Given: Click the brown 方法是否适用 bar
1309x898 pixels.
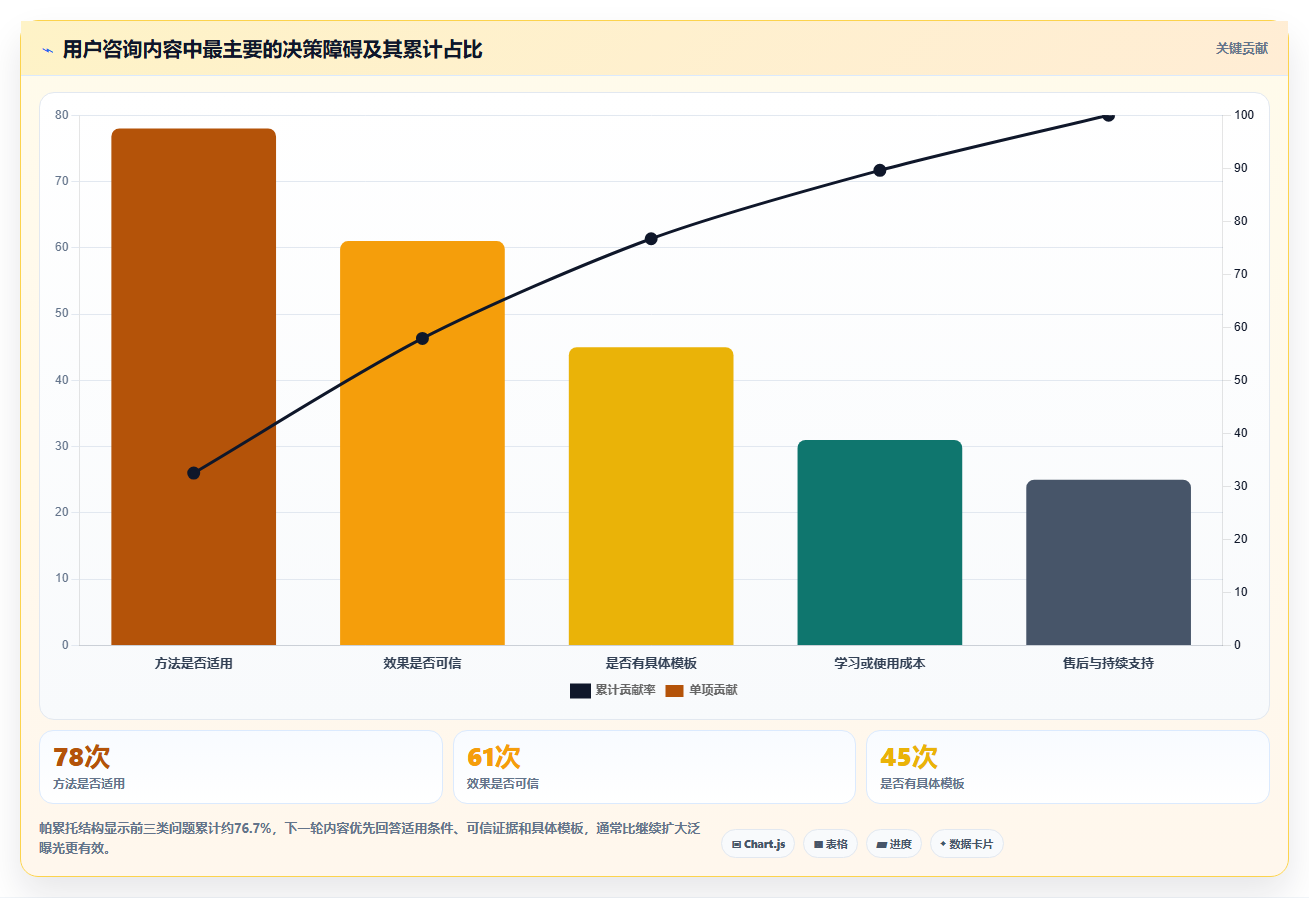Looking at the screenshot, I should coord(193,387).
